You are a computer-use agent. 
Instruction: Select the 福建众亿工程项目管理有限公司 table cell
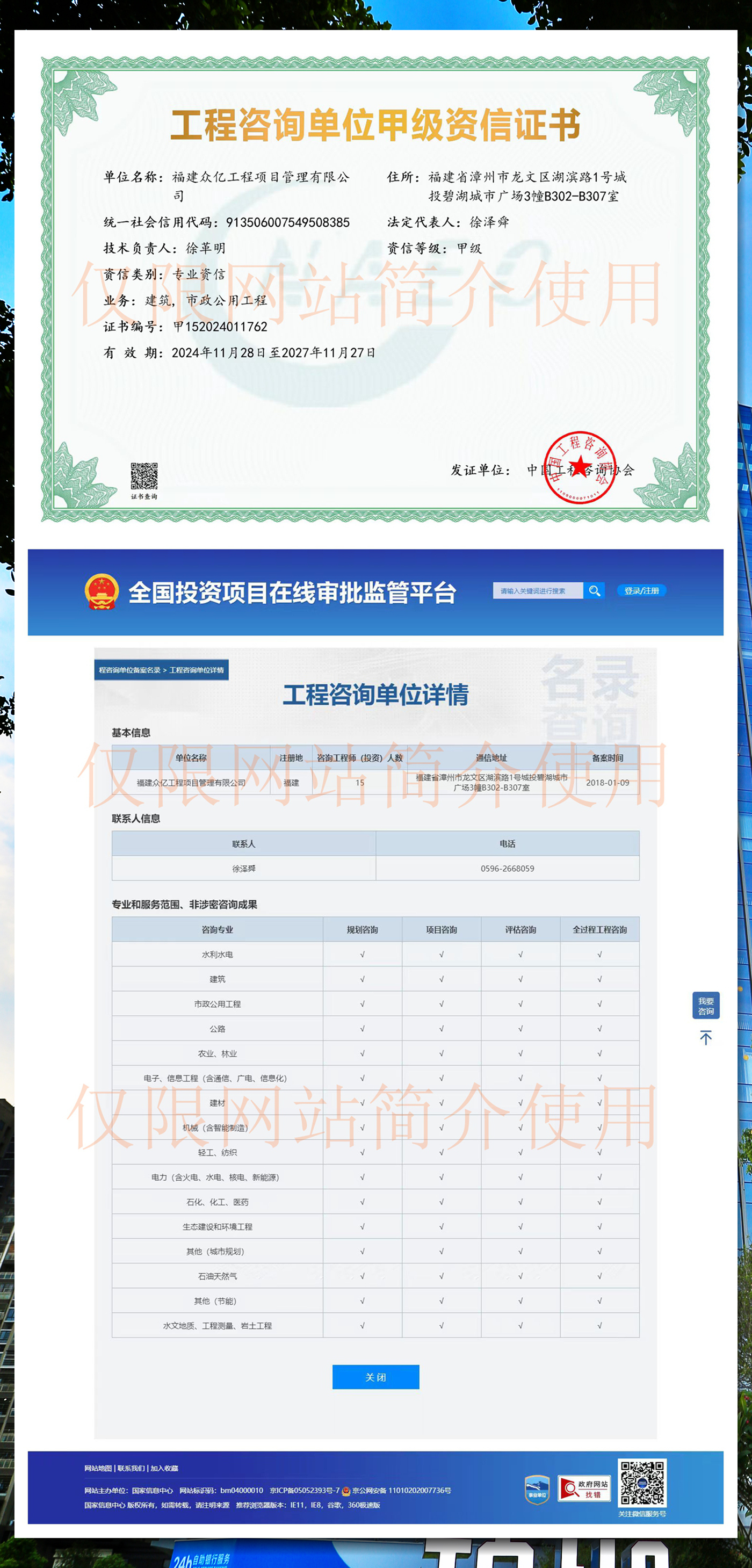tap(191, 783)
